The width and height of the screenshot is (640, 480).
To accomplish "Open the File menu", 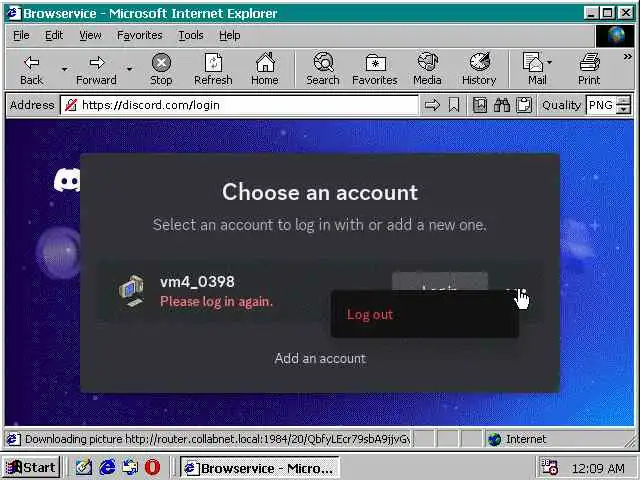I will click(x=21, y=36).
